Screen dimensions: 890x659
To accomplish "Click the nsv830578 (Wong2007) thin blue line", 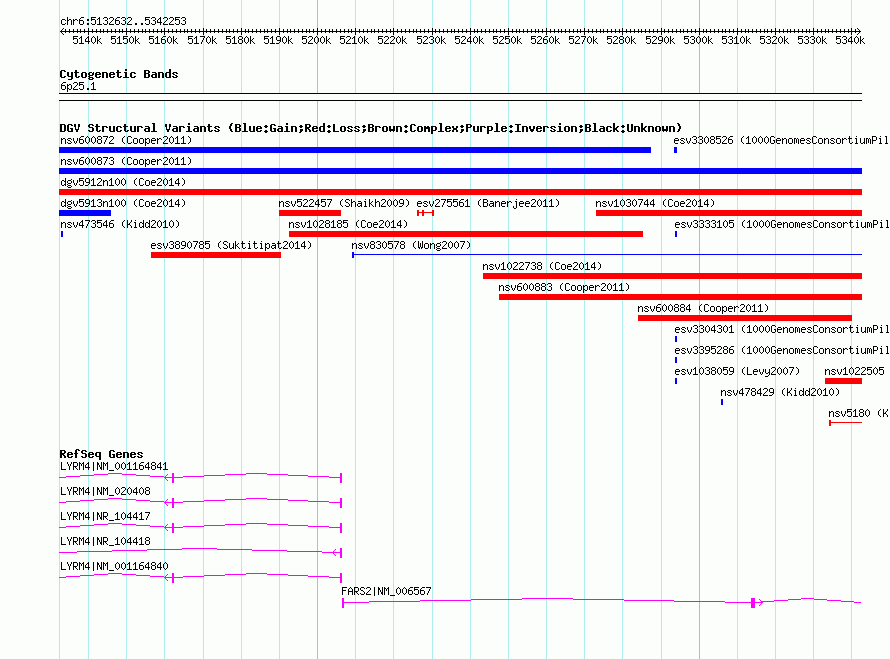I will click(607, 255).
